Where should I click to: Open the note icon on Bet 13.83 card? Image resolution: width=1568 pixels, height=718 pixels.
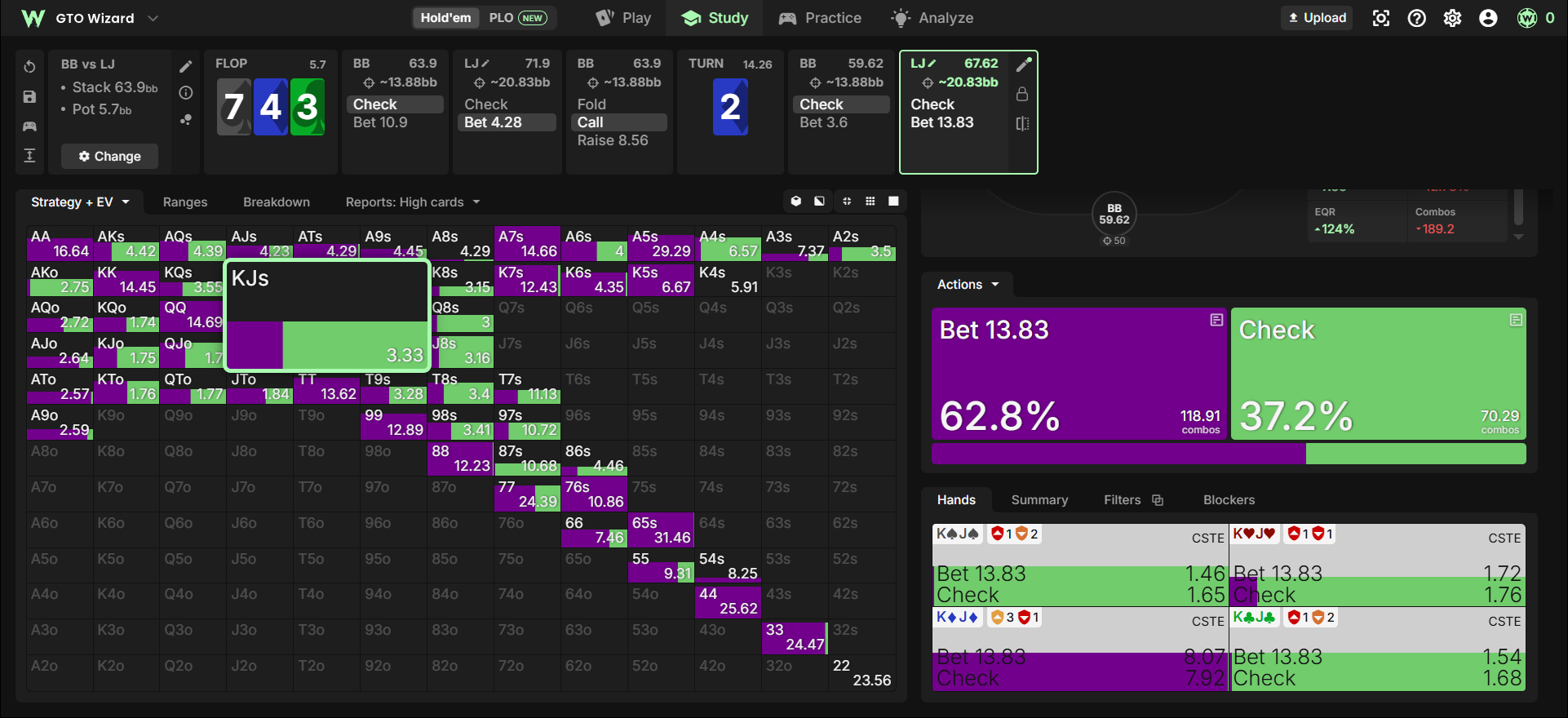1216,320
